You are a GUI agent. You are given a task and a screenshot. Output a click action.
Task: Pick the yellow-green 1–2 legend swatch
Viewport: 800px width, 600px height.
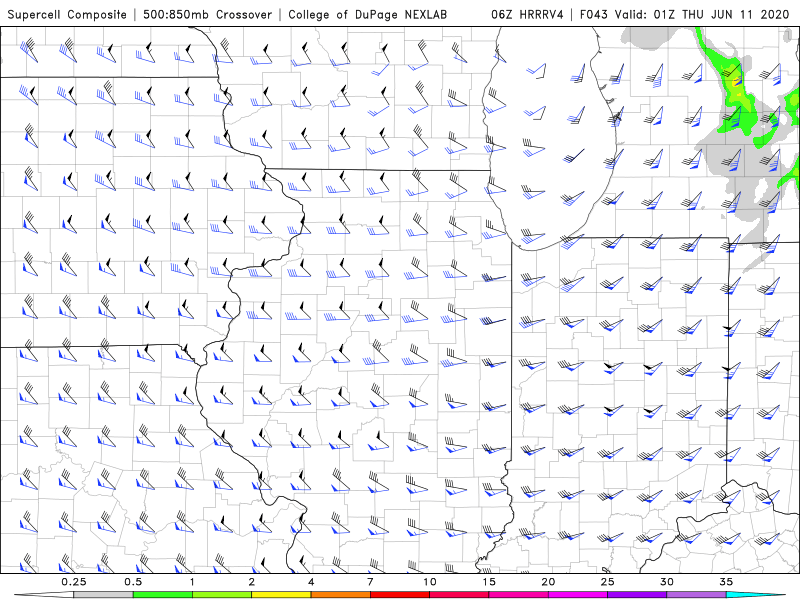point(222,595)
